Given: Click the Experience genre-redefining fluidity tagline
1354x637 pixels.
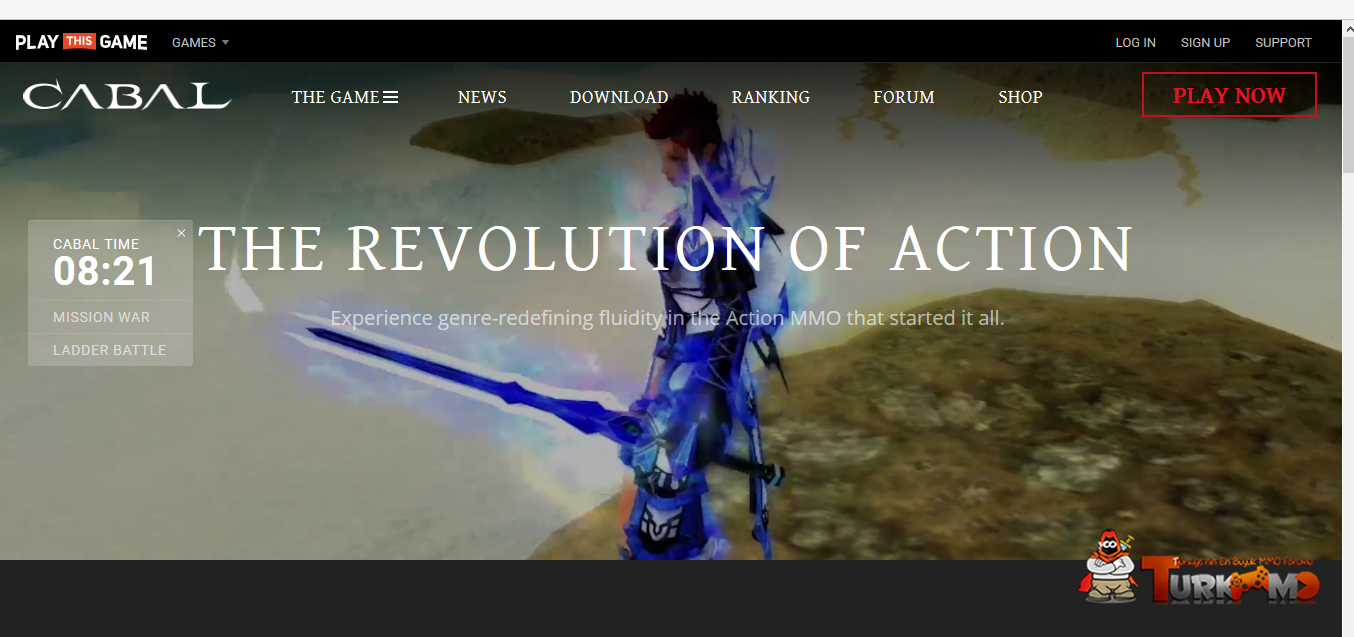Looking at the screenshot, I should pos(667,318).
